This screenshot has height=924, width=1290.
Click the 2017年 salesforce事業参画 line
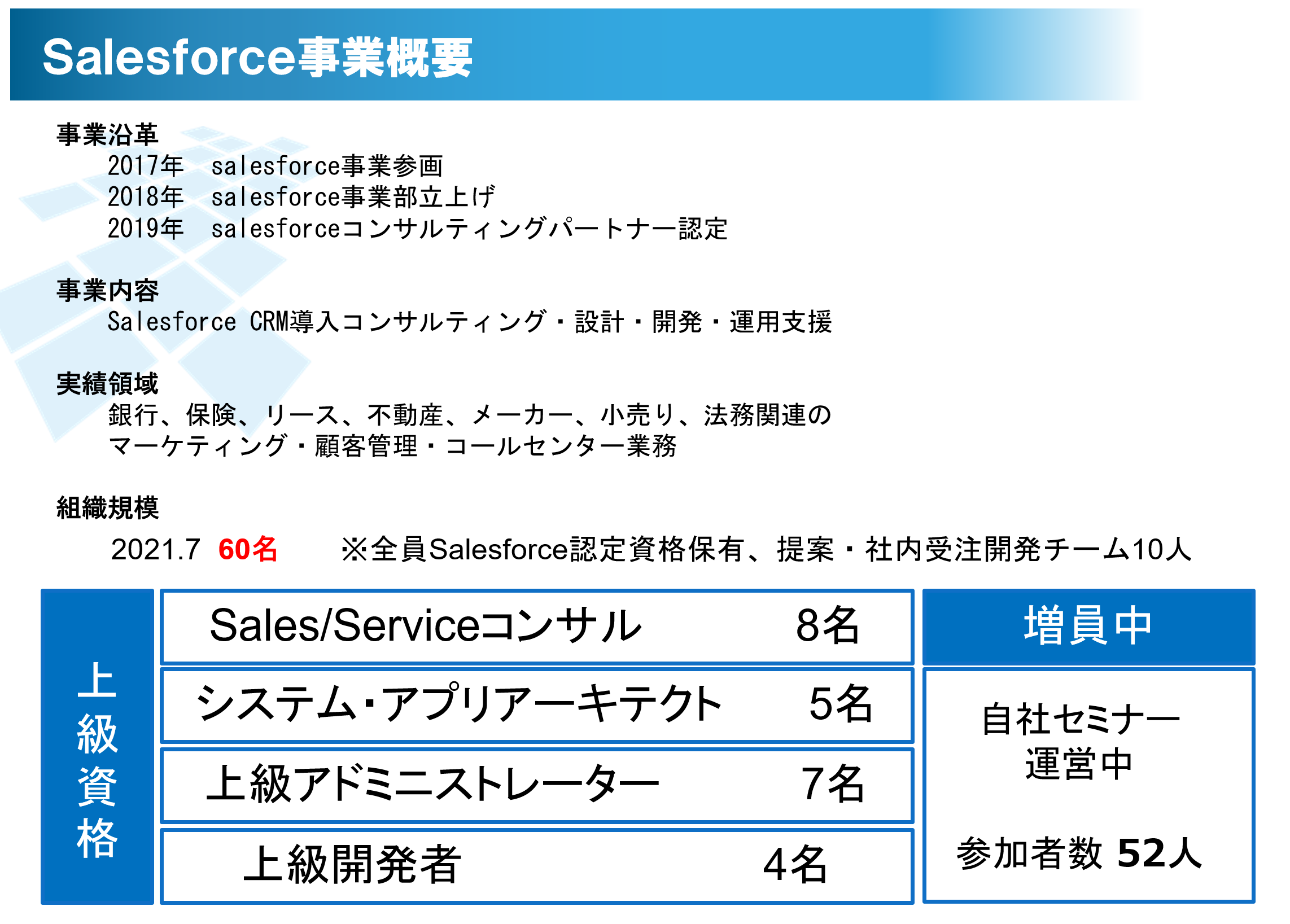coord(276,166)
